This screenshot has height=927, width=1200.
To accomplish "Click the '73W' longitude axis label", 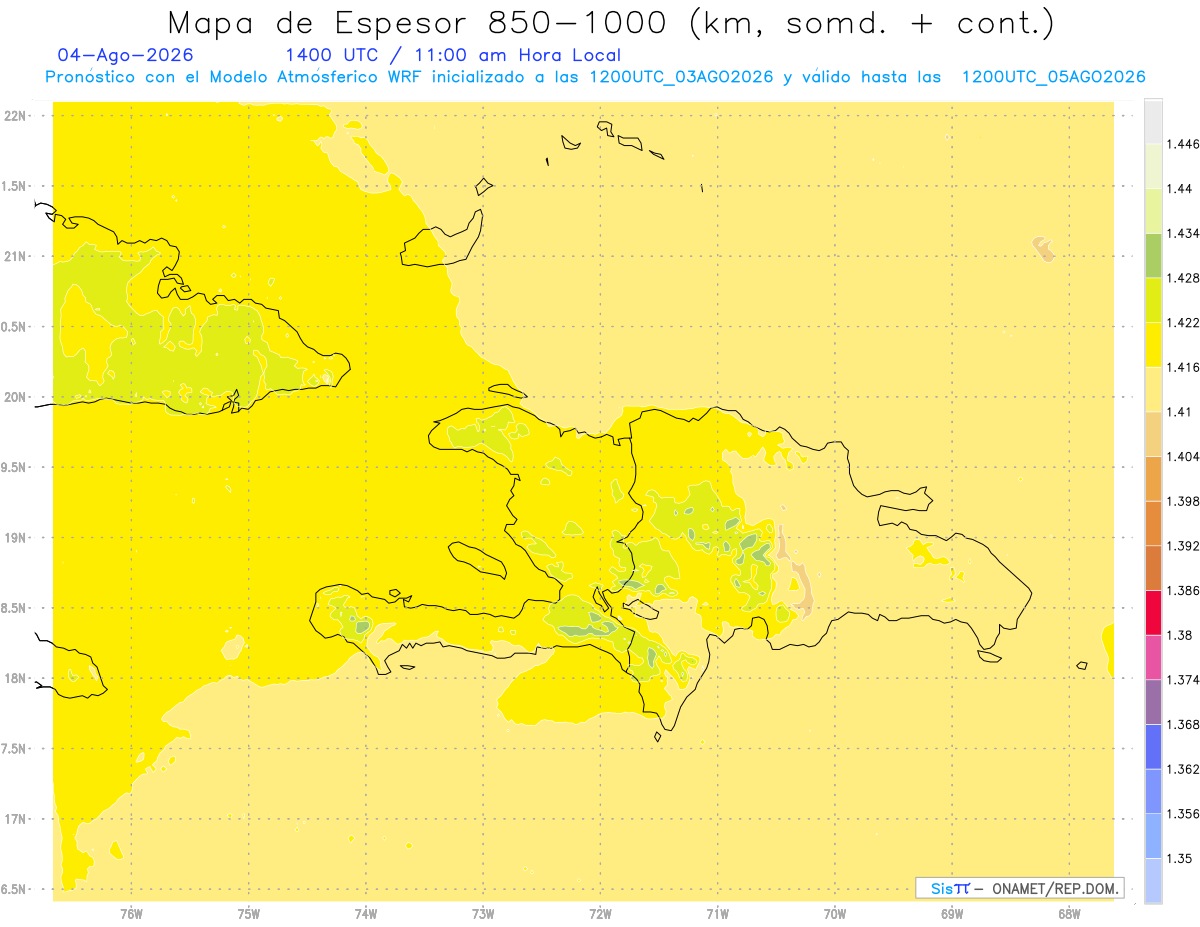I will 483,912.
